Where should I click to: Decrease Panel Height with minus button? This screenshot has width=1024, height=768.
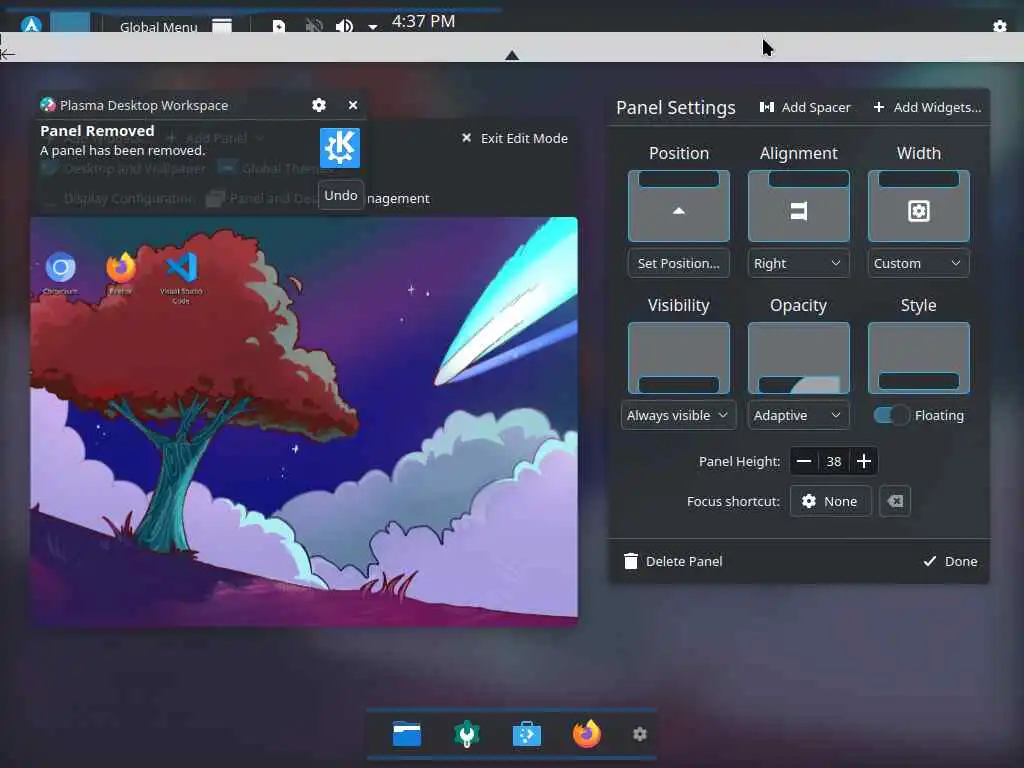coord(804,461)
